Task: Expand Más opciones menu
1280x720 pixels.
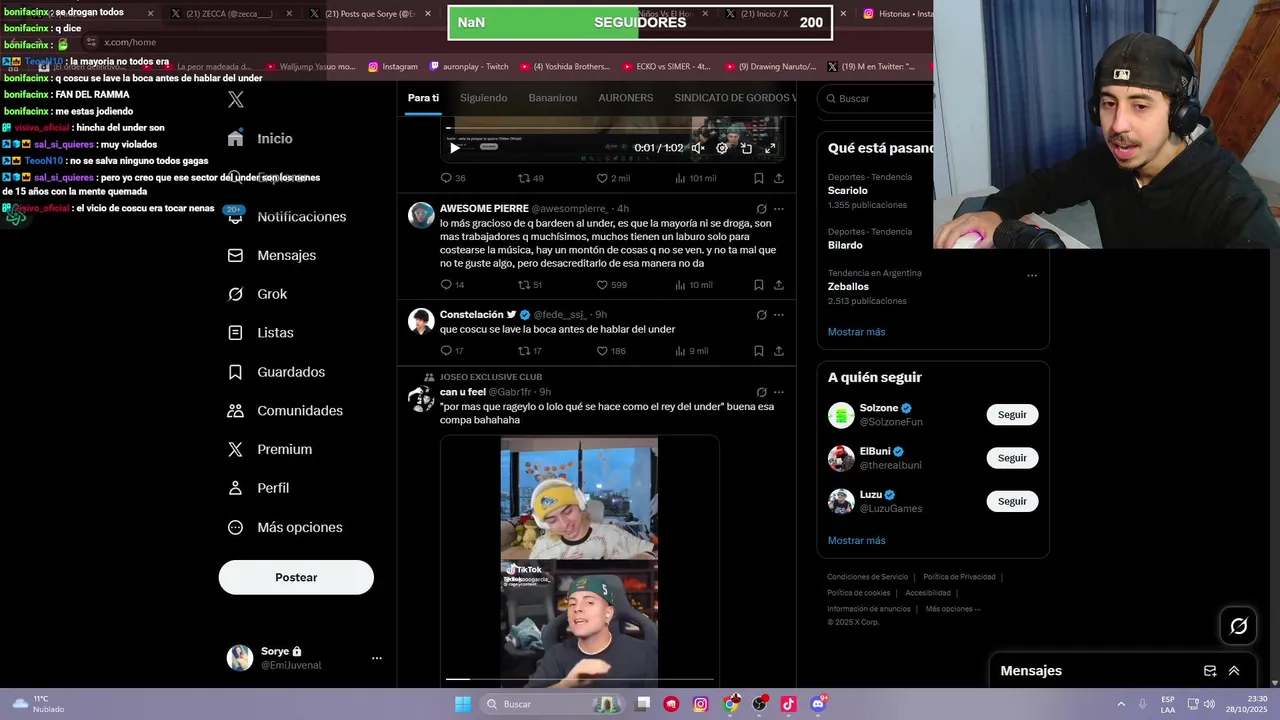Action: (x=285, y=527)
